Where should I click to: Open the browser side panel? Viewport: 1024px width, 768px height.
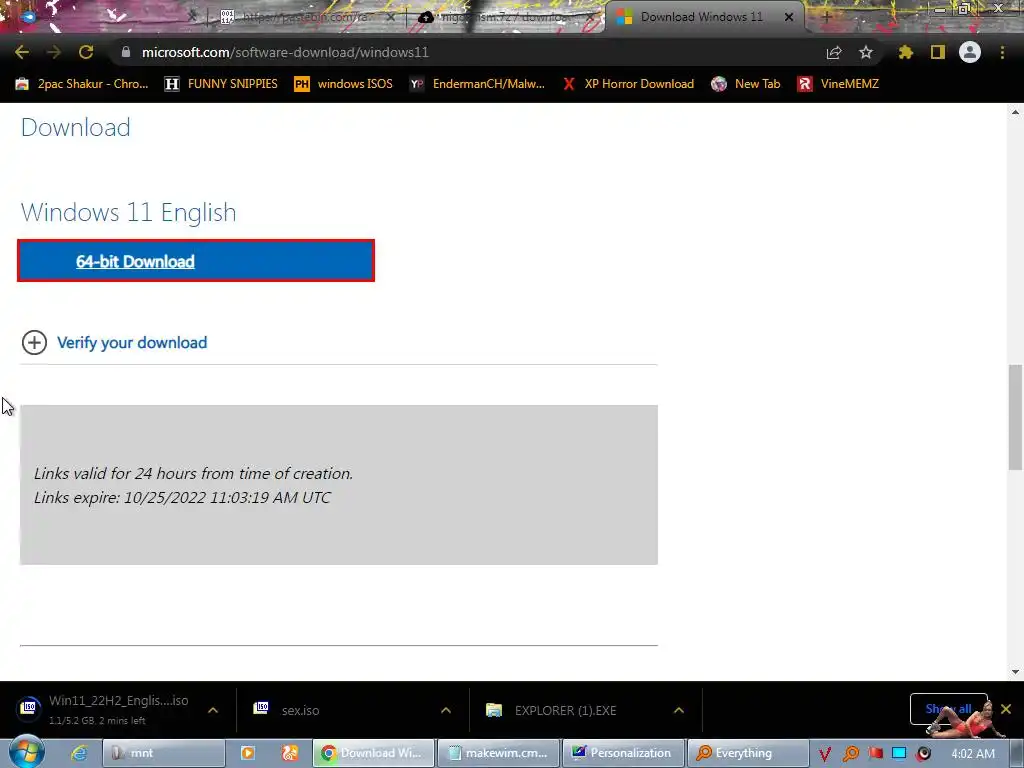(x=938, y=52)
